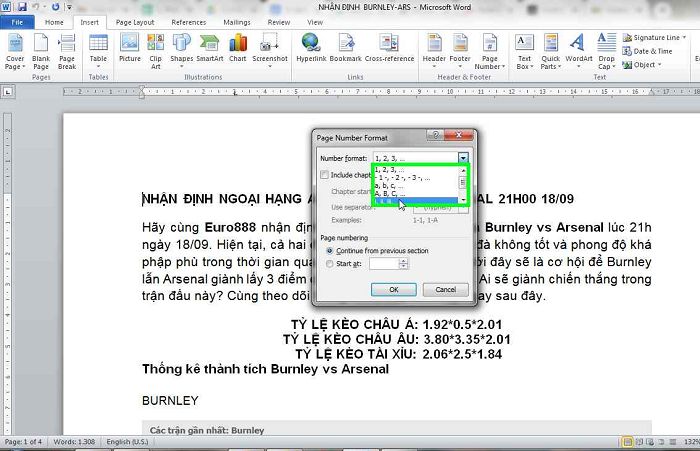This screenshot has height=451, width=700.
Task: Switch to Print Layout view in status bar
Action: click(627, 442)
